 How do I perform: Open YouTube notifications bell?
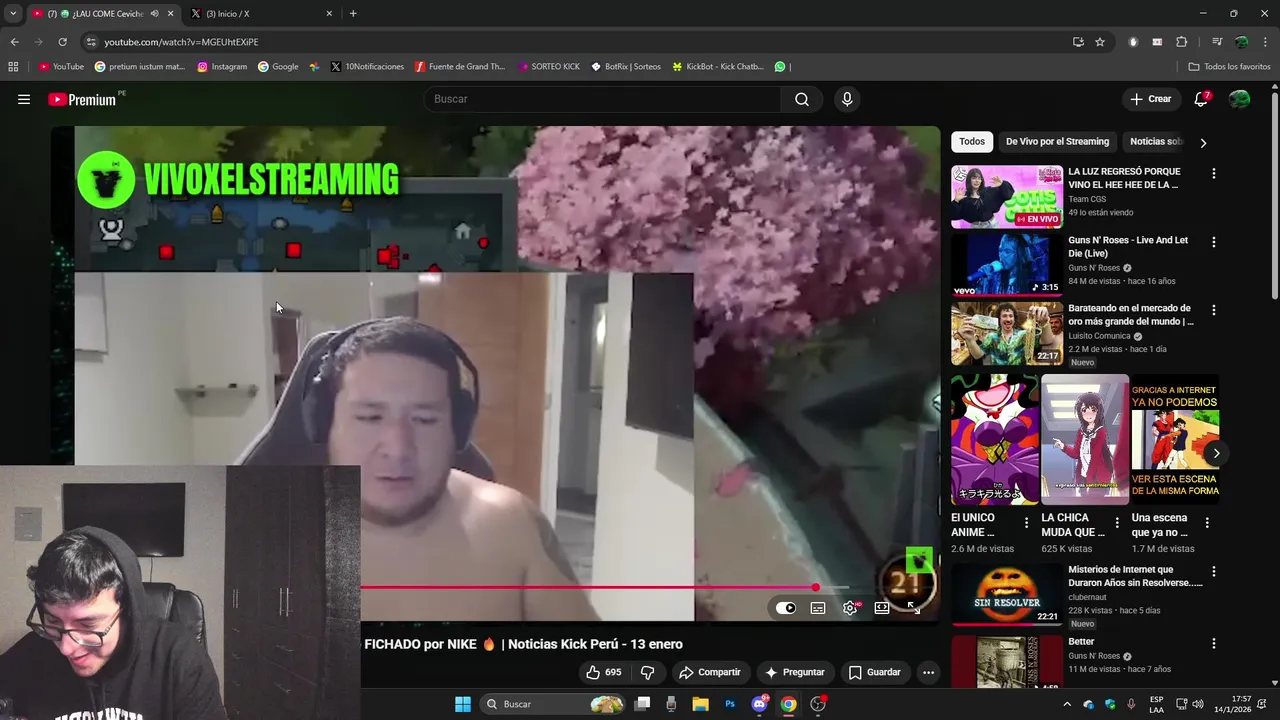[1201, 99]
